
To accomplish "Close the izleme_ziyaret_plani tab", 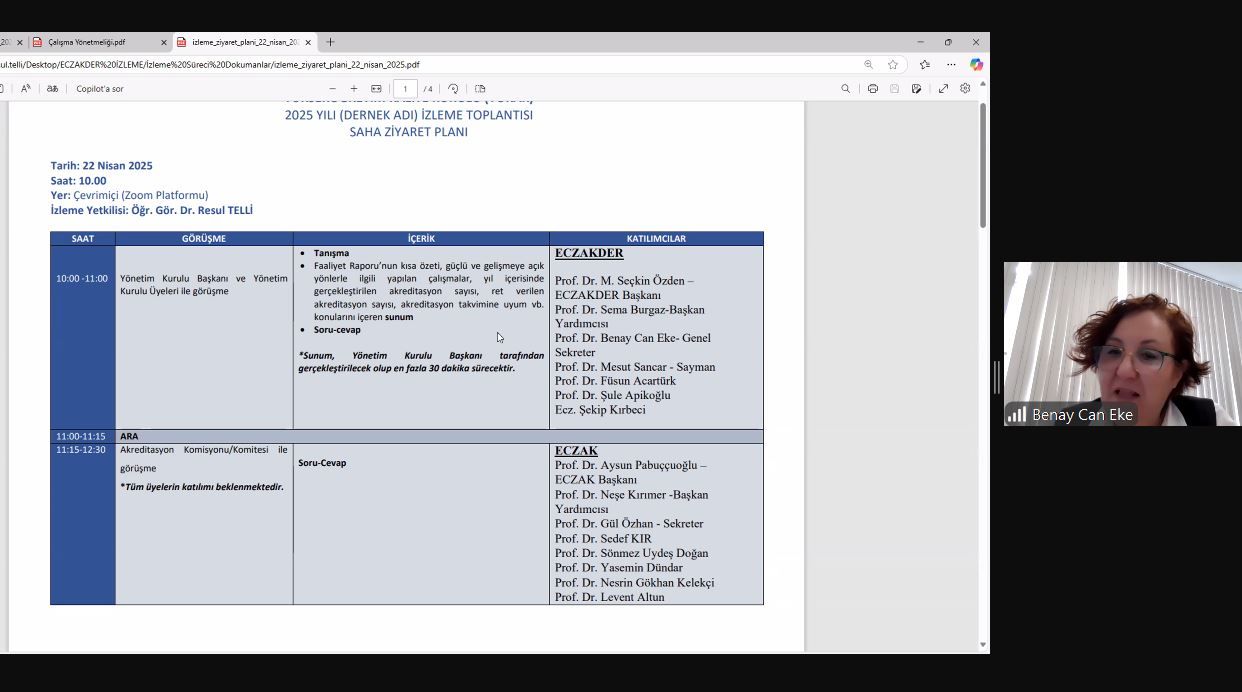I will tap(308, 42).
